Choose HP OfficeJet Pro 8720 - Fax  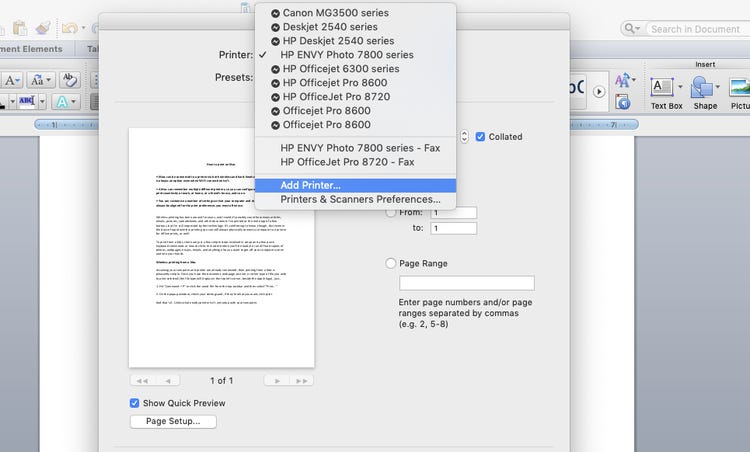[355, 162]
